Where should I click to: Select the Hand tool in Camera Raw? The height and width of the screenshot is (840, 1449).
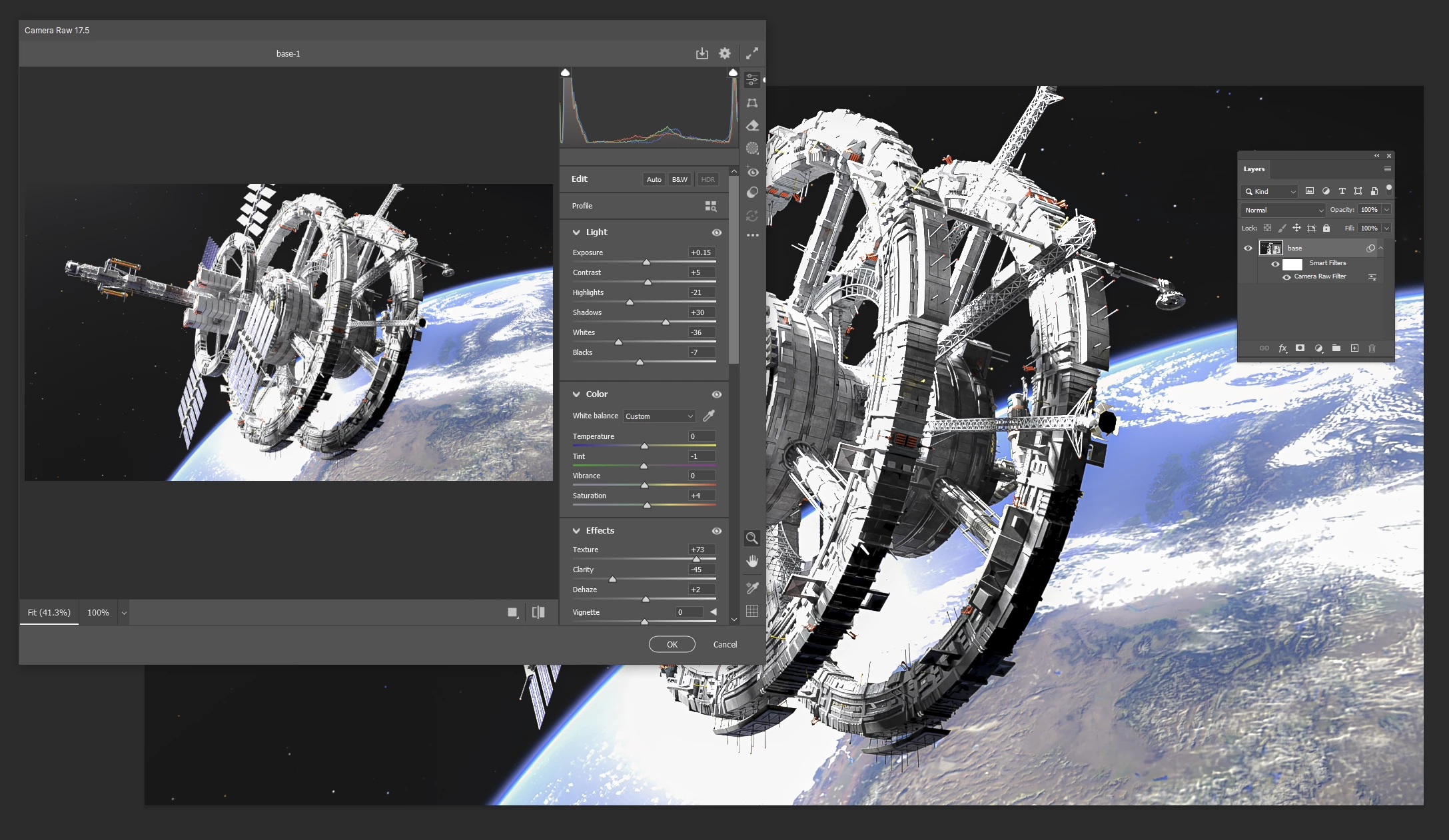coord(752,561)
